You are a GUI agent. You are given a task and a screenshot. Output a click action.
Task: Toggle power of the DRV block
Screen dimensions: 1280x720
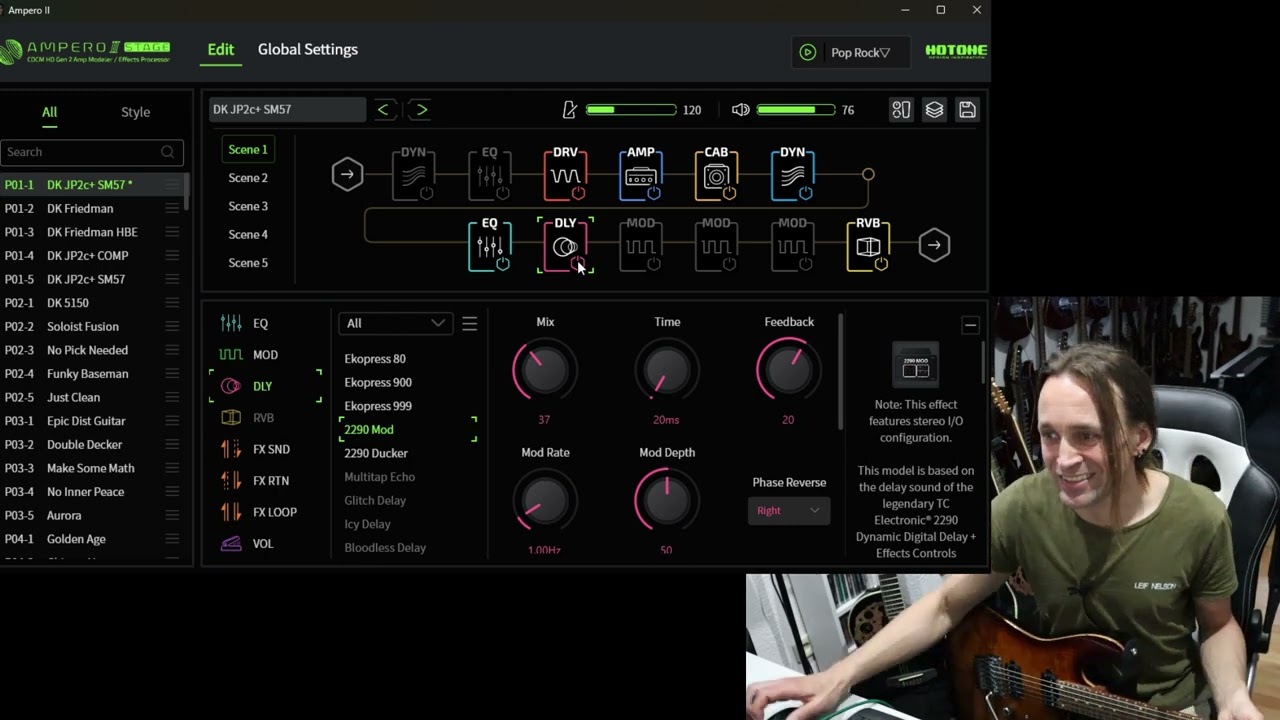coord(578,193)
